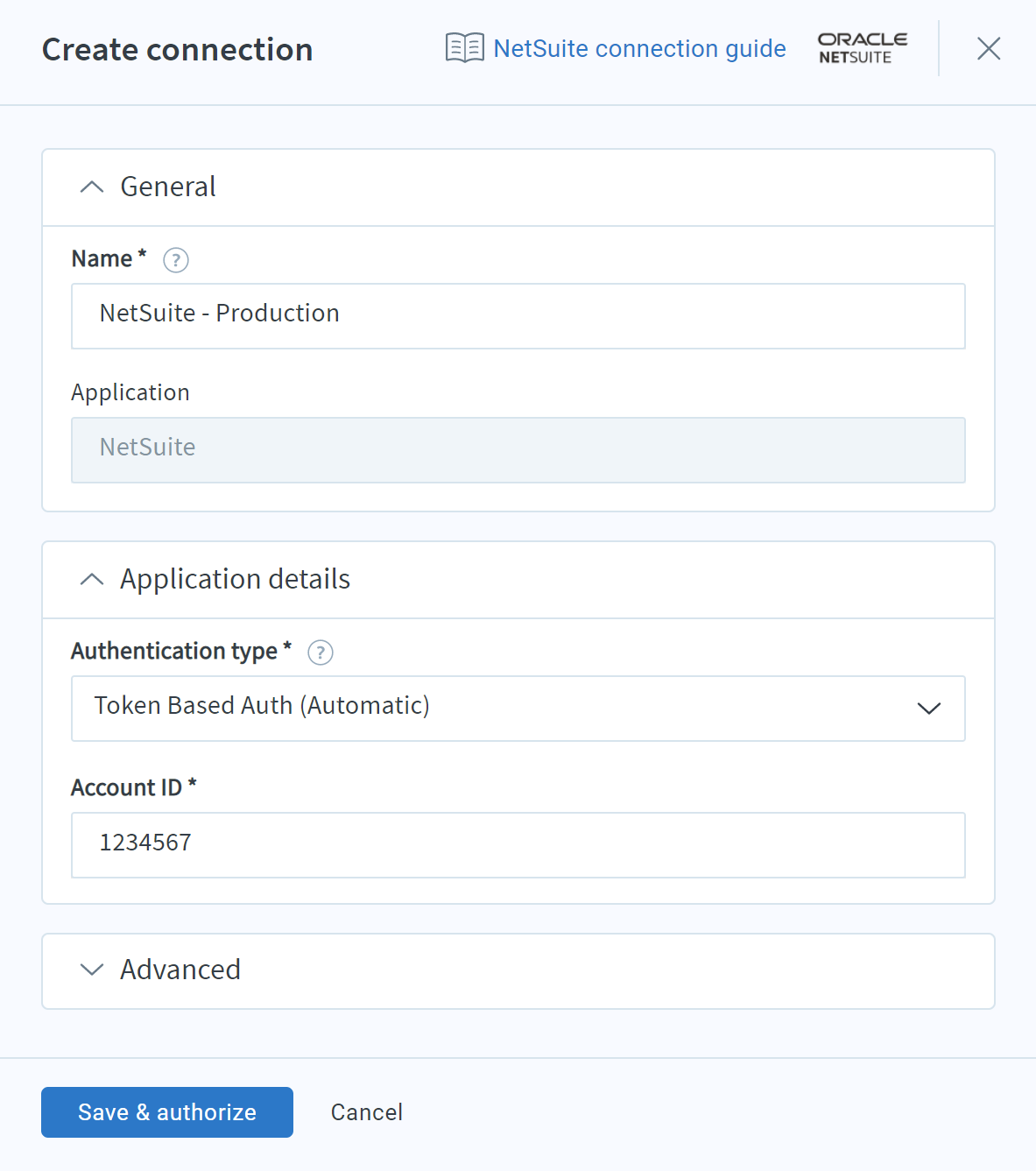Viewport: 1036px width, 1171px height.
Task: Show help for the Name field
Action: 176,260
